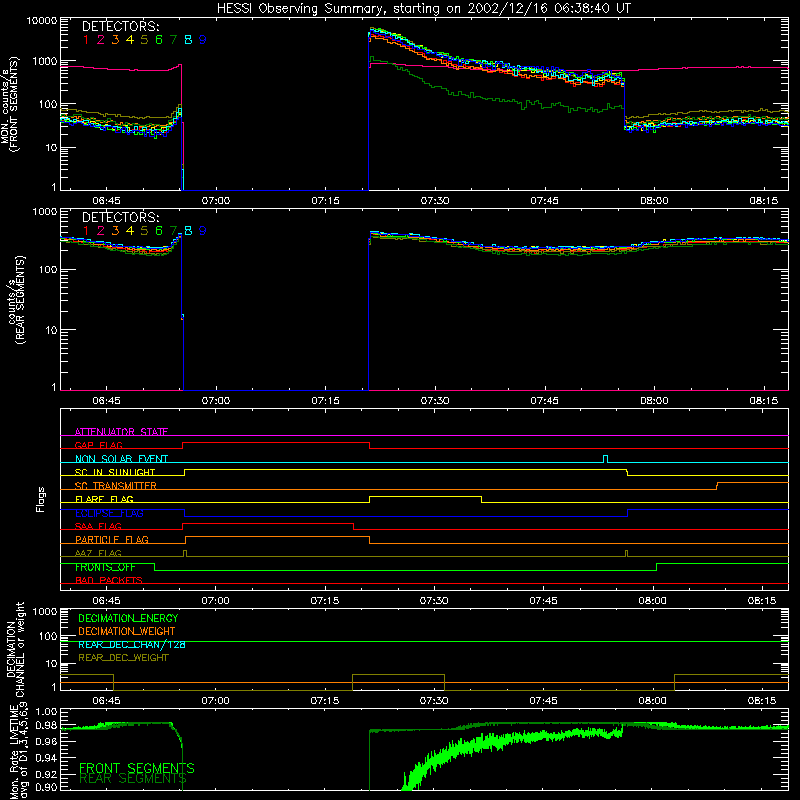Screen dimensions: 800x800
Task: Click the ECLIPSE_FLAG label
Action: 109,513
